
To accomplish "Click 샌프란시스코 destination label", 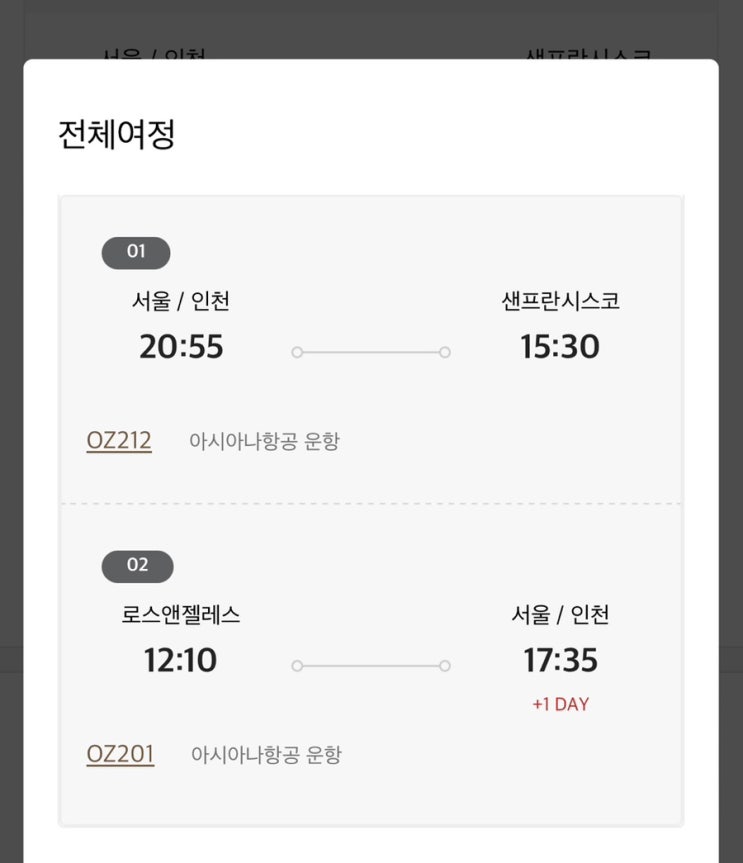I will [560, 301].
